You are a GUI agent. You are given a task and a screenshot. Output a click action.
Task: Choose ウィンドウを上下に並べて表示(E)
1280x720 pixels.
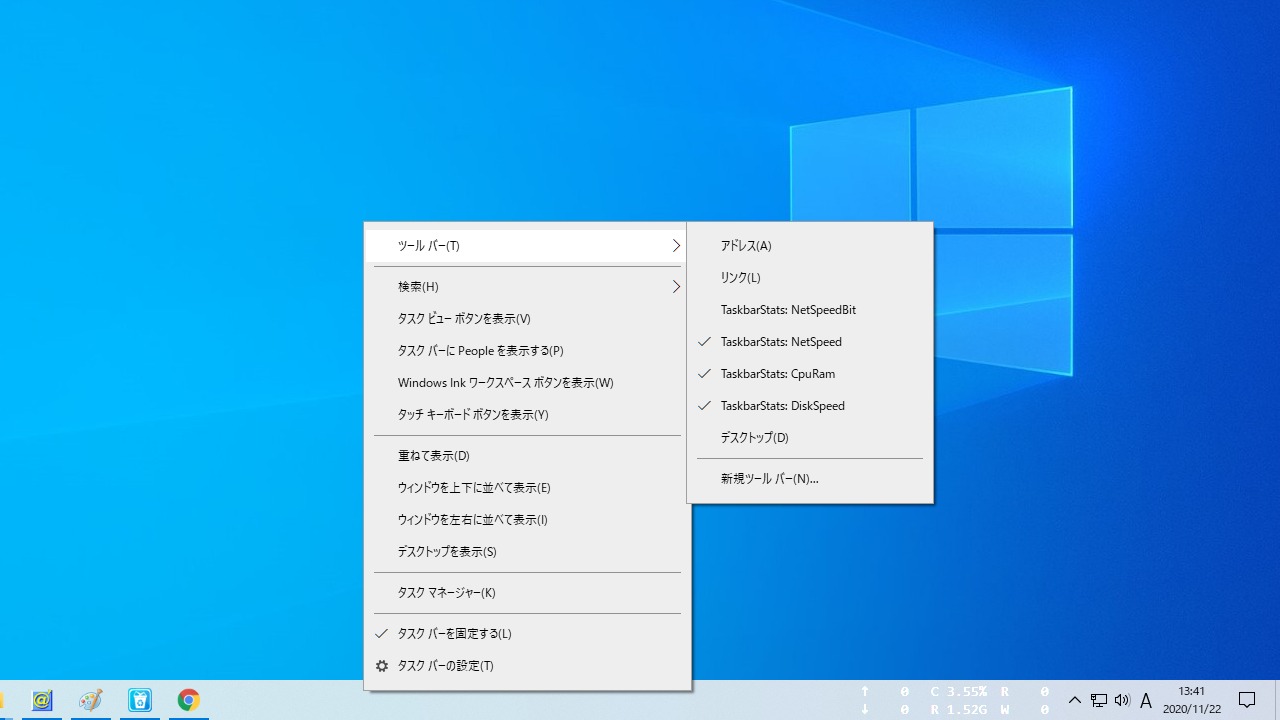[527, 488]
